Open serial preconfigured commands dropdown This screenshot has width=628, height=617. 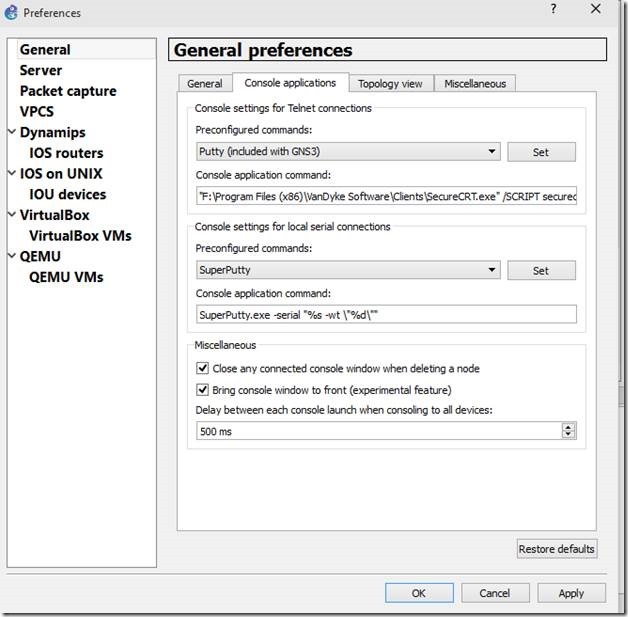348,270
